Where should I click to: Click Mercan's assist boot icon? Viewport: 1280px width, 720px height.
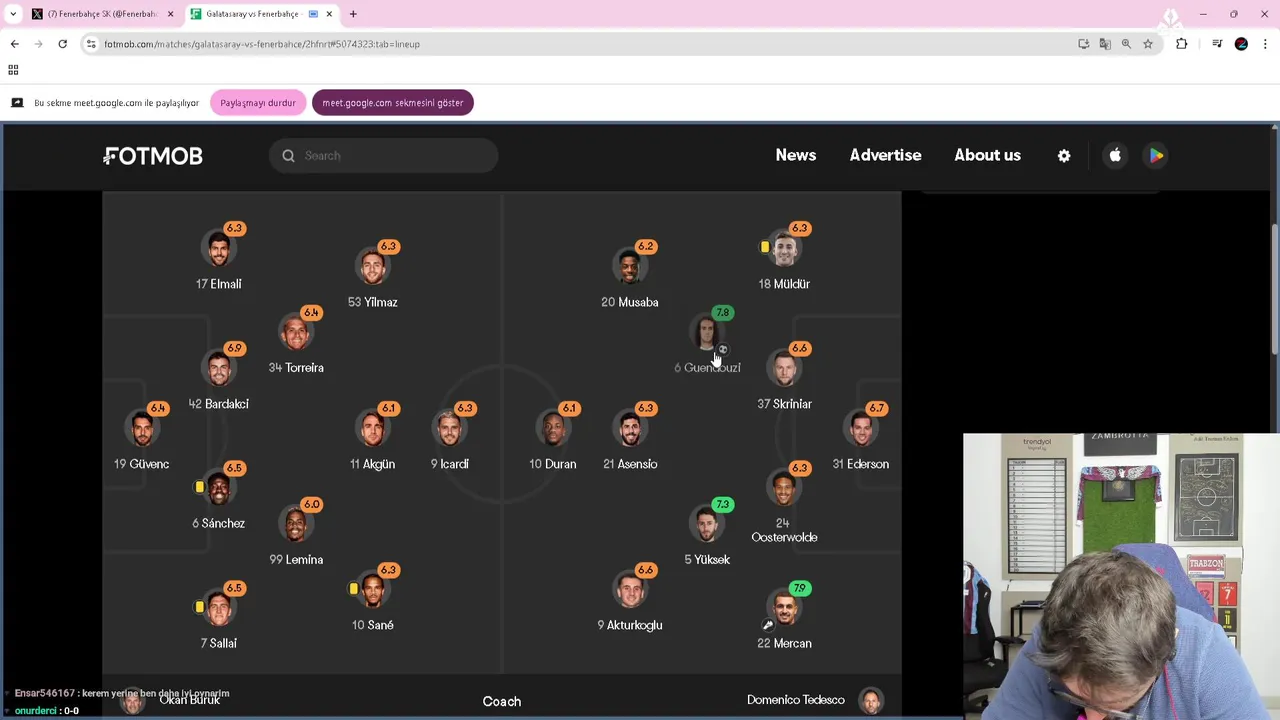point(768,625)
